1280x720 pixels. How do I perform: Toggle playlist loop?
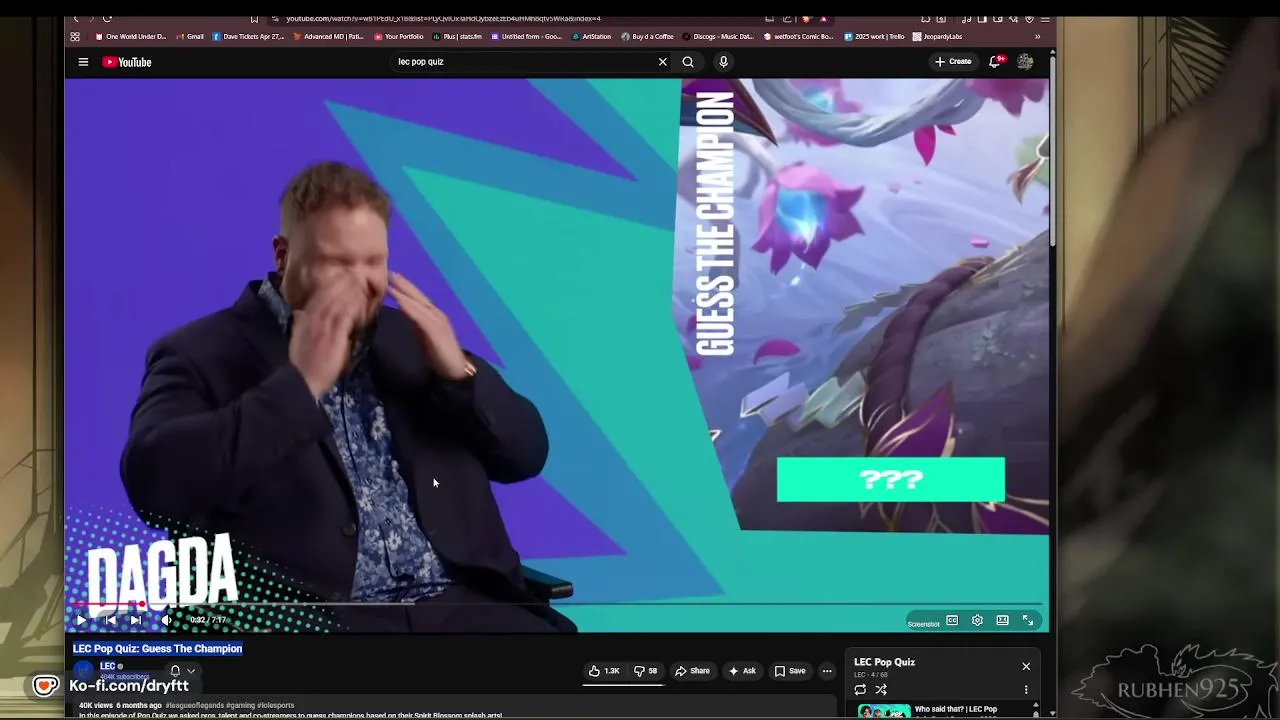[x=860, y=690]
